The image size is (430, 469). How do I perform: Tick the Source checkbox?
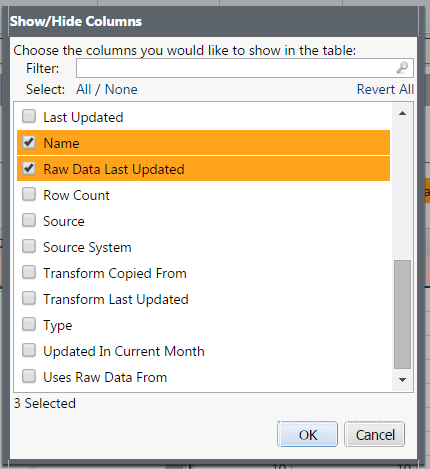coord(29,221)
